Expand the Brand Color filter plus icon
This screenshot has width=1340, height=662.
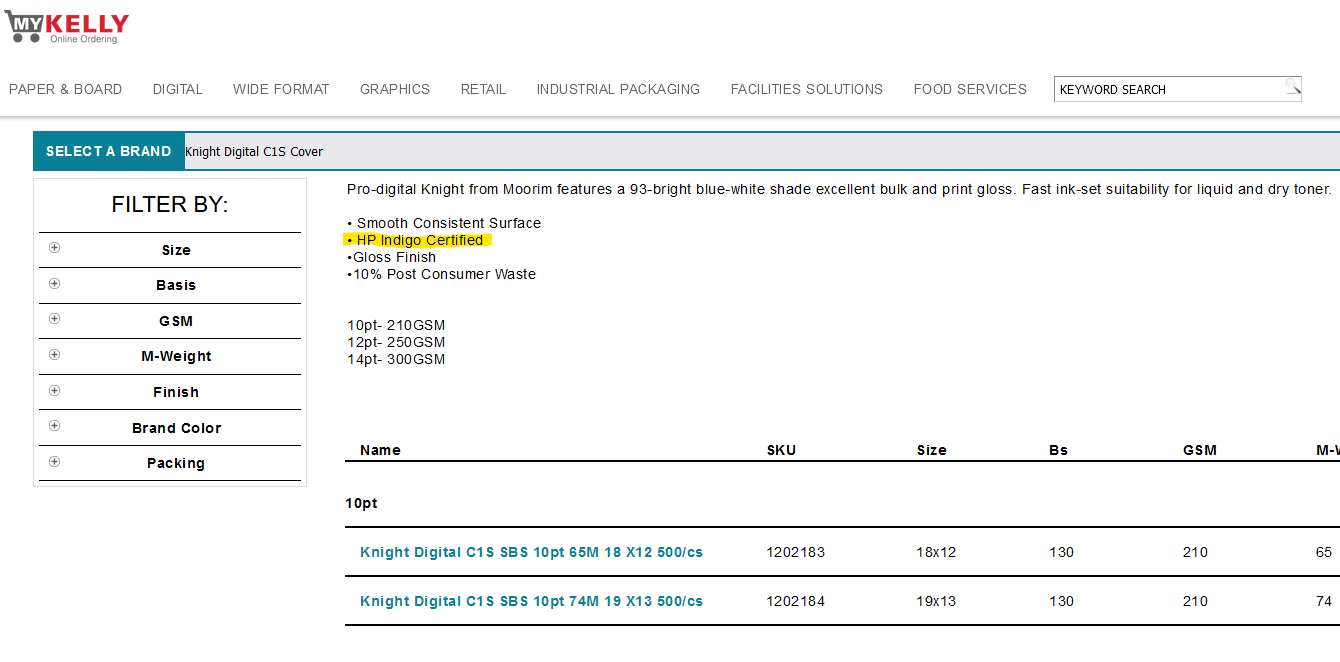point(54,426)
